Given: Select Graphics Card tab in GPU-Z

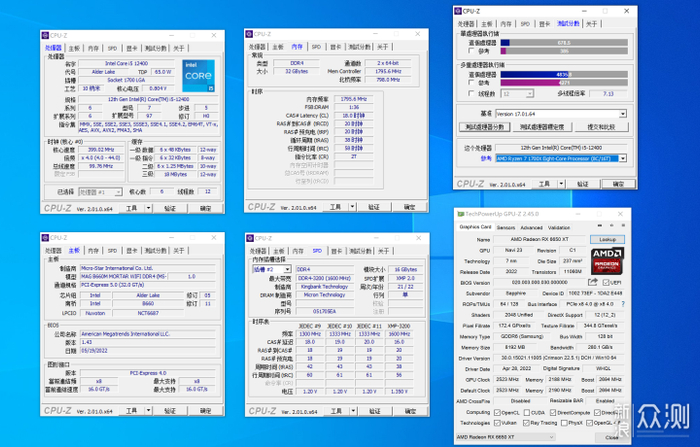Looking at the screenshot, I should 475,227.
